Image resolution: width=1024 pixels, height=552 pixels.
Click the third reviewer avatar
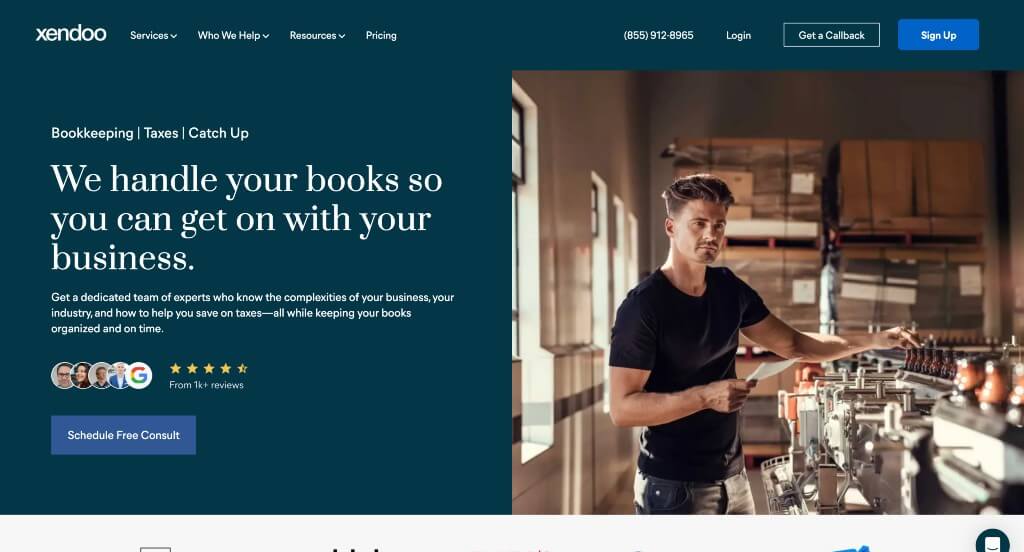(101, 376)
